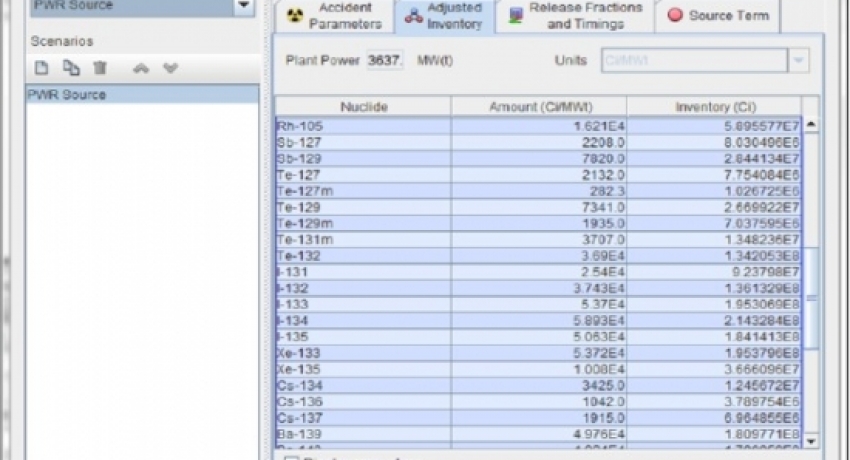This screenshot has height=460, width=850.
Task: Select the Cs-134 nuclide cell
Action: (x=363, y=386)
